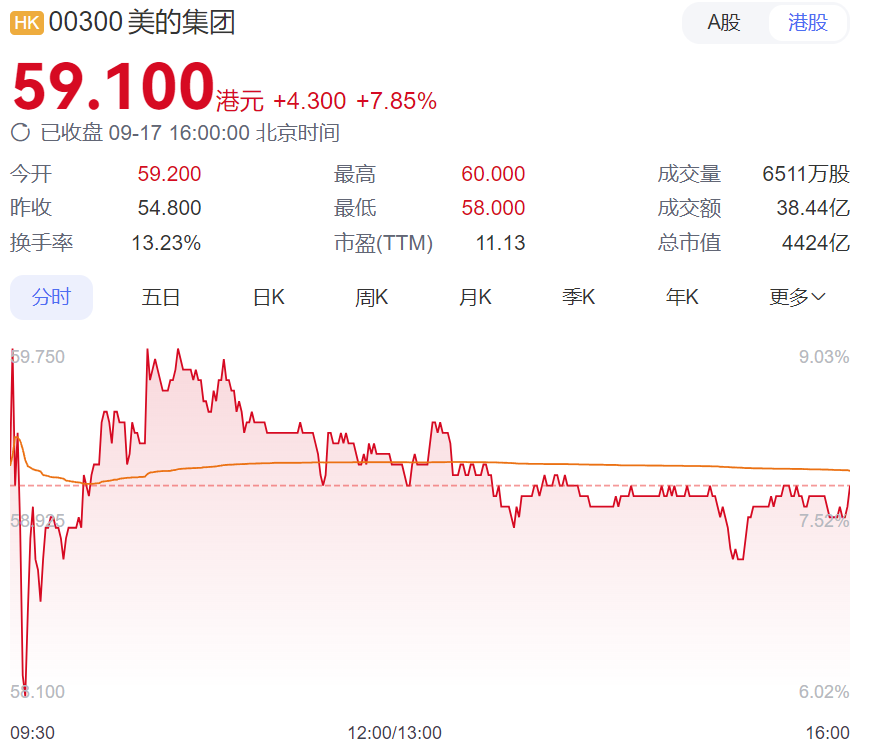873x751 pixels.
Task: Click the 09:30 time axis label
Action: [x=33, y=733]
